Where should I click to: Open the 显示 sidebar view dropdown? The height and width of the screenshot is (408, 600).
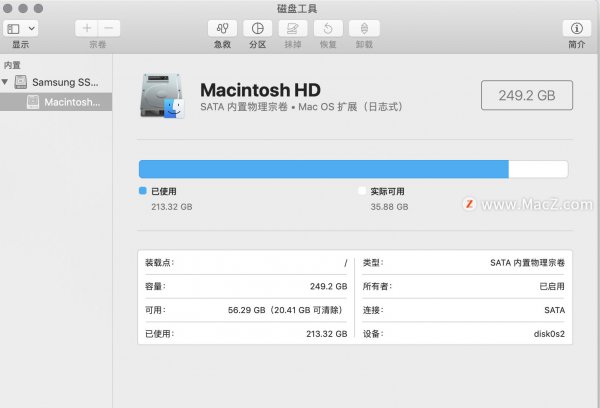click(x=21, y=30)
